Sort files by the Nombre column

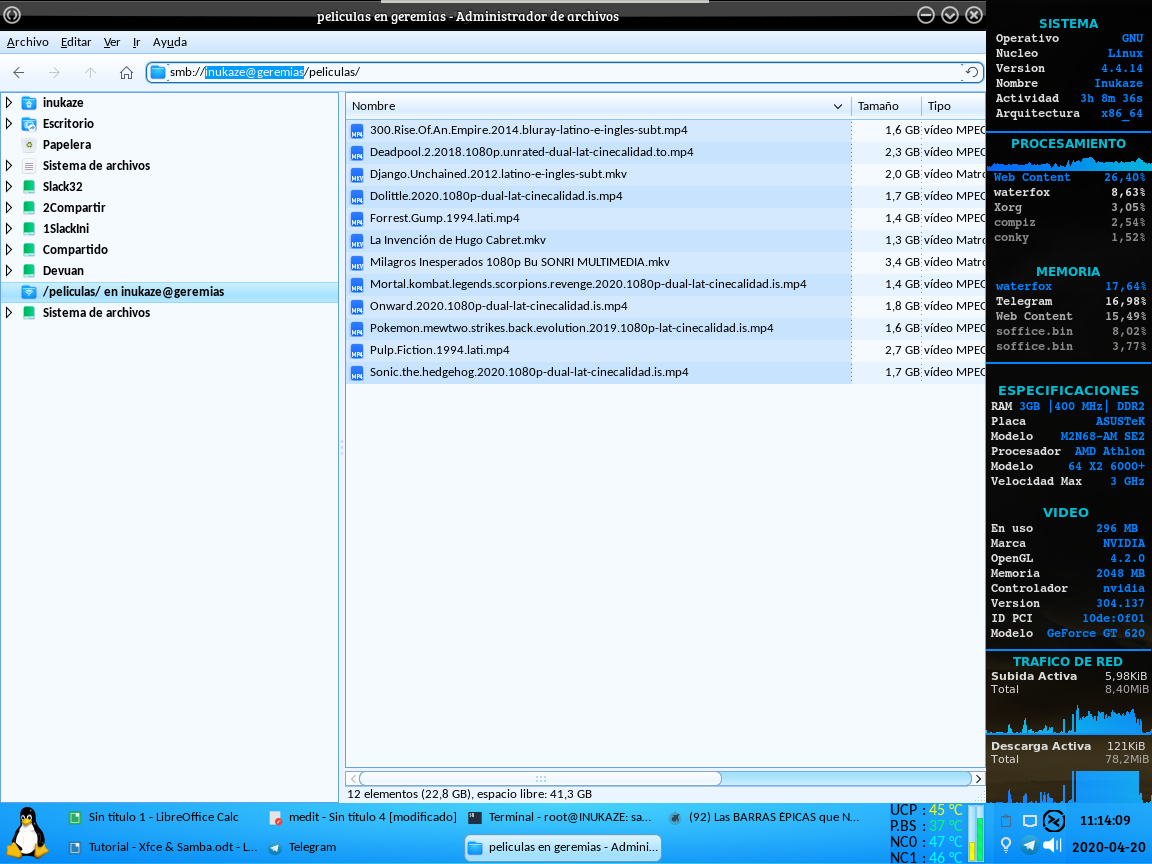click(598, 106)
